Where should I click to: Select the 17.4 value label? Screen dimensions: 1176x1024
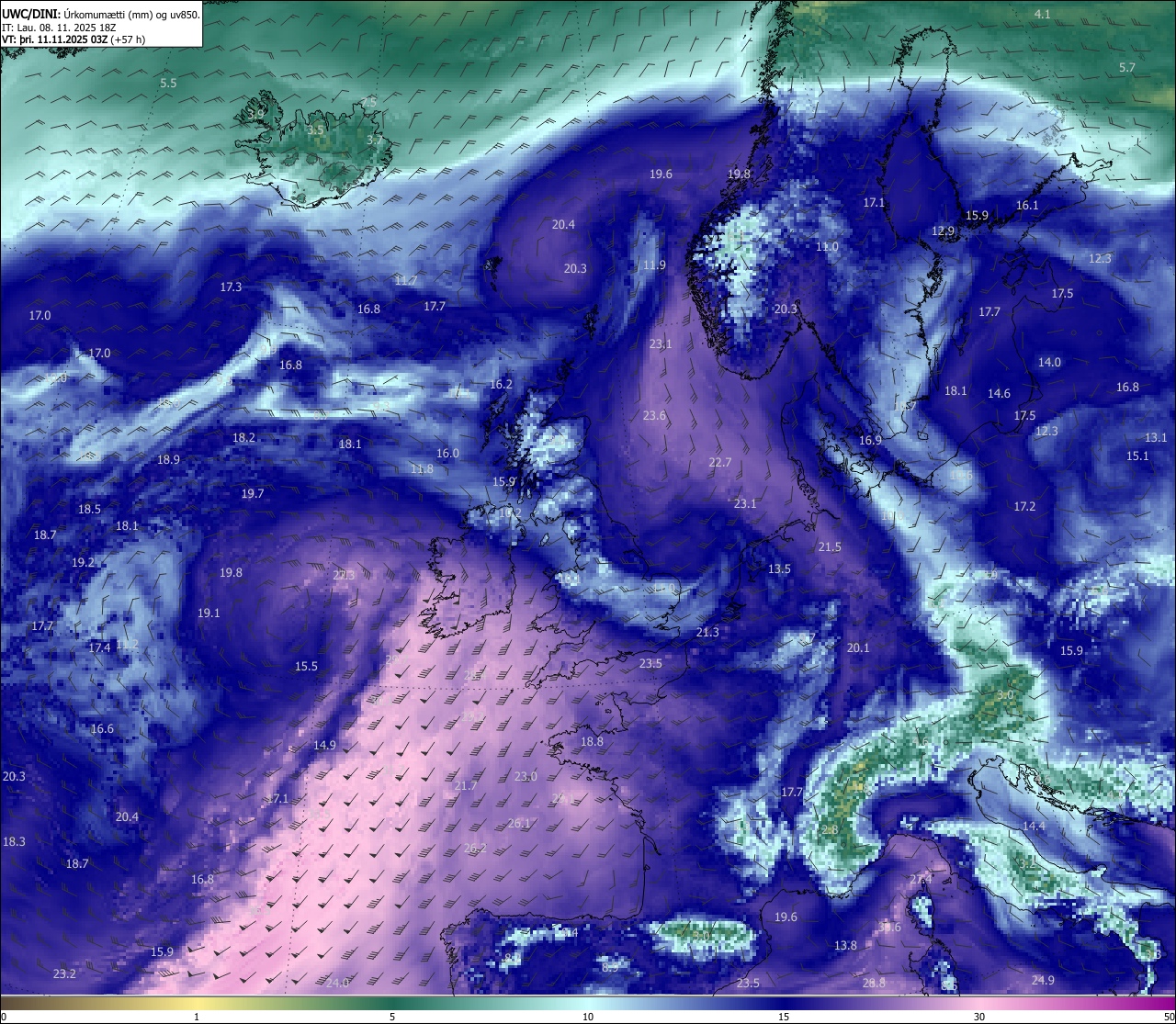point(99,648)
